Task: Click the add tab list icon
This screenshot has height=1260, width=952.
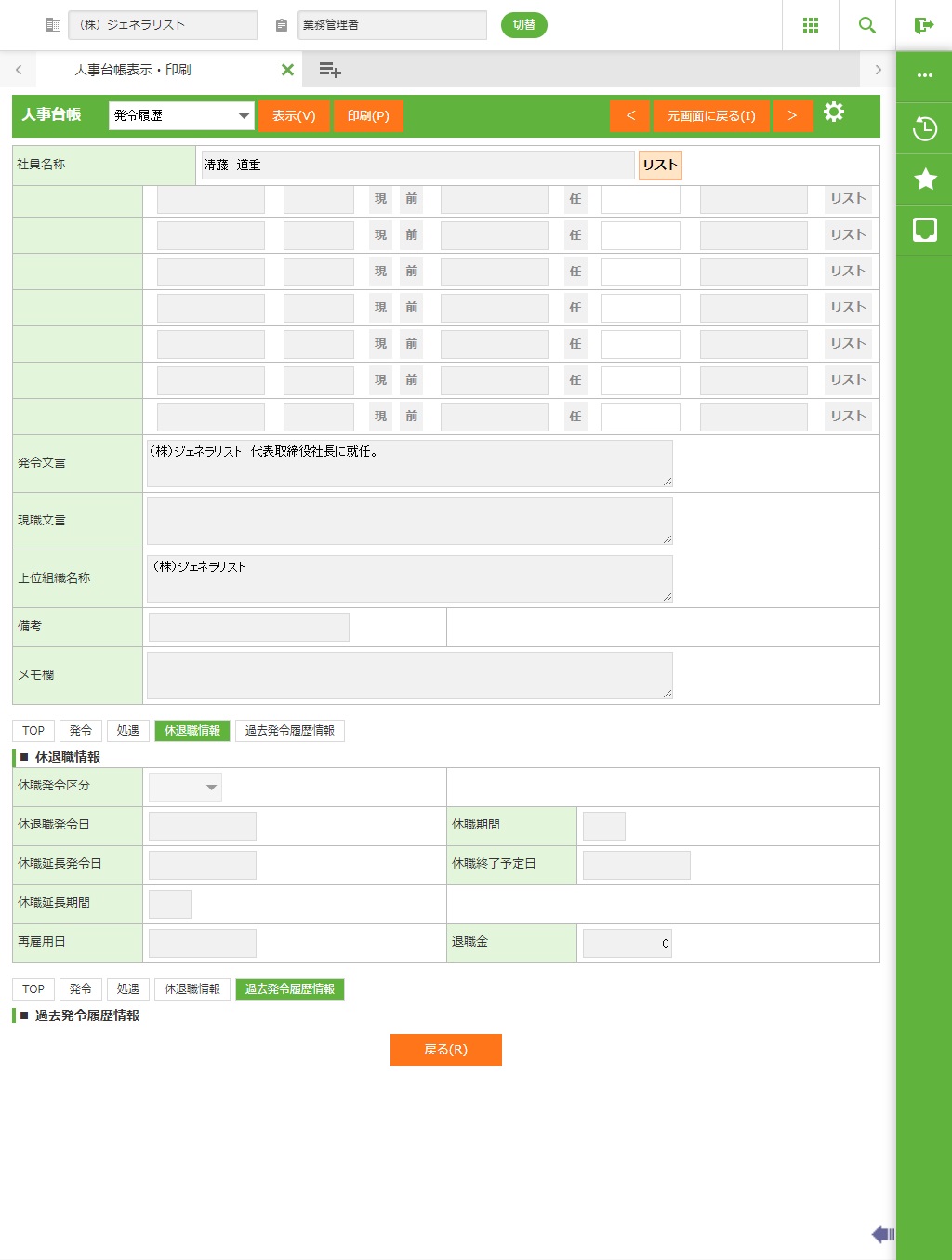Action: point(329,70)
